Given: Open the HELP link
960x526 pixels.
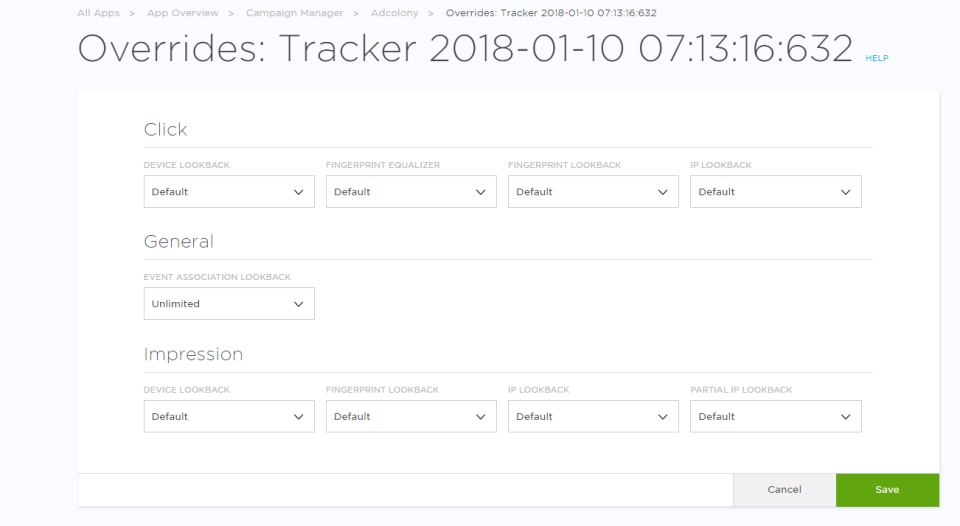Looking at the screenshot, I should [877, 59].
